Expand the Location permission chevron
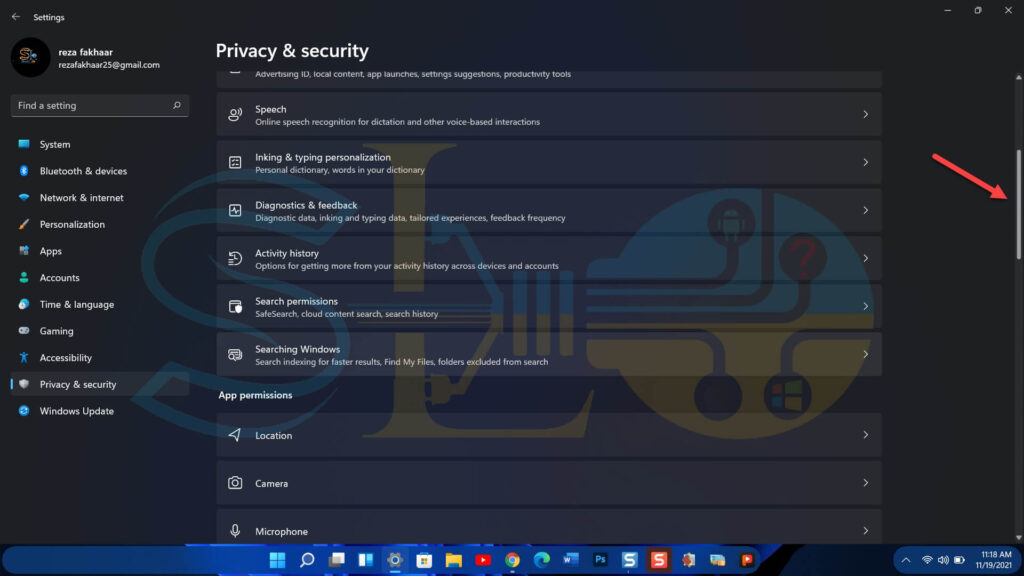This screenshot has height=576, width=1024. tap(865, 435)
